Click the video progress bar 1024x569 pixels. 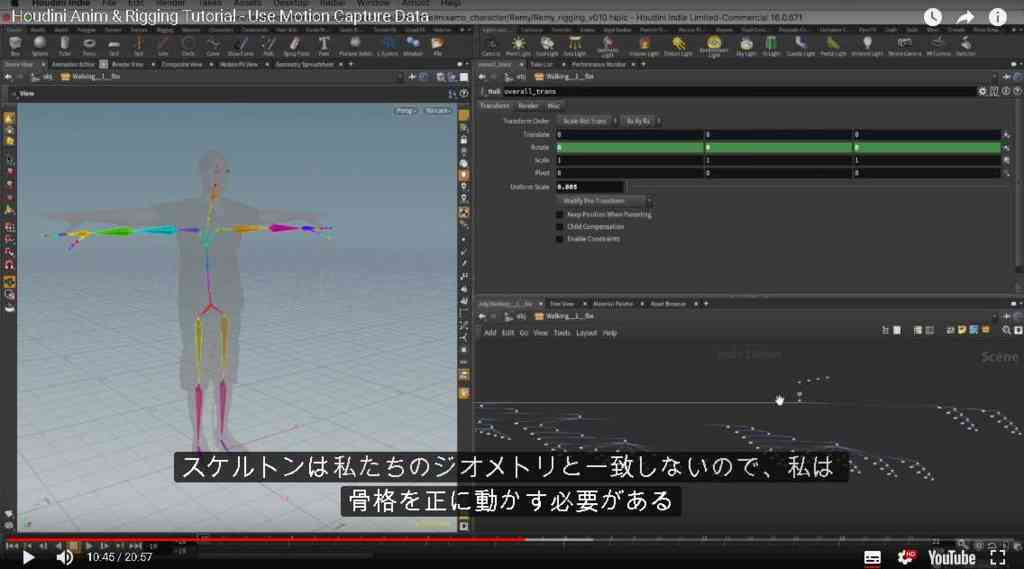512,540
